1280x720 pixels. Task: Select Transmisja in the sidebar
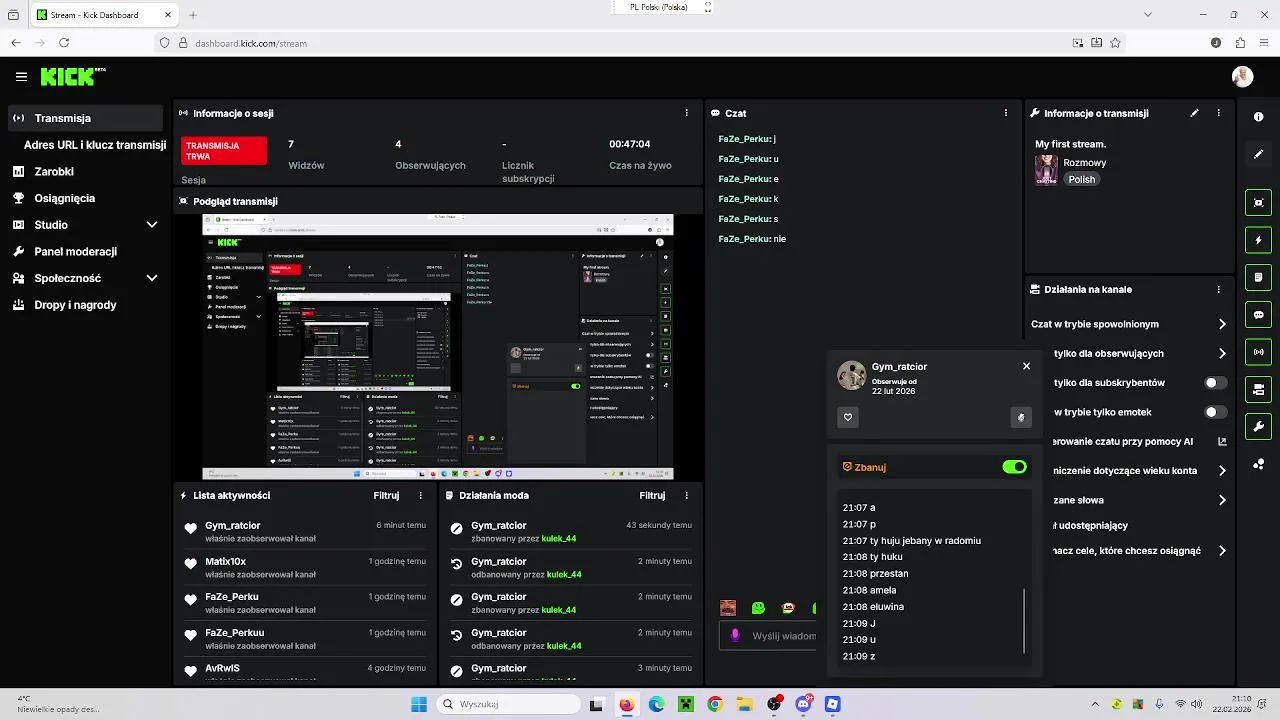pyautogui.click(x=85, y=118)
